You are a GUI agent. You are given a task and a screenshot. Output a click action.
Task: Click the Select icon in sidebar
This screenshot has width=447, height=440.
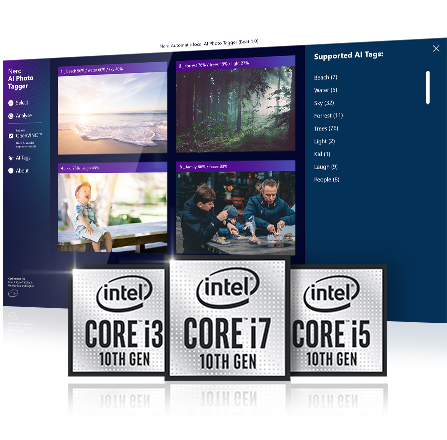coord(11,103)
